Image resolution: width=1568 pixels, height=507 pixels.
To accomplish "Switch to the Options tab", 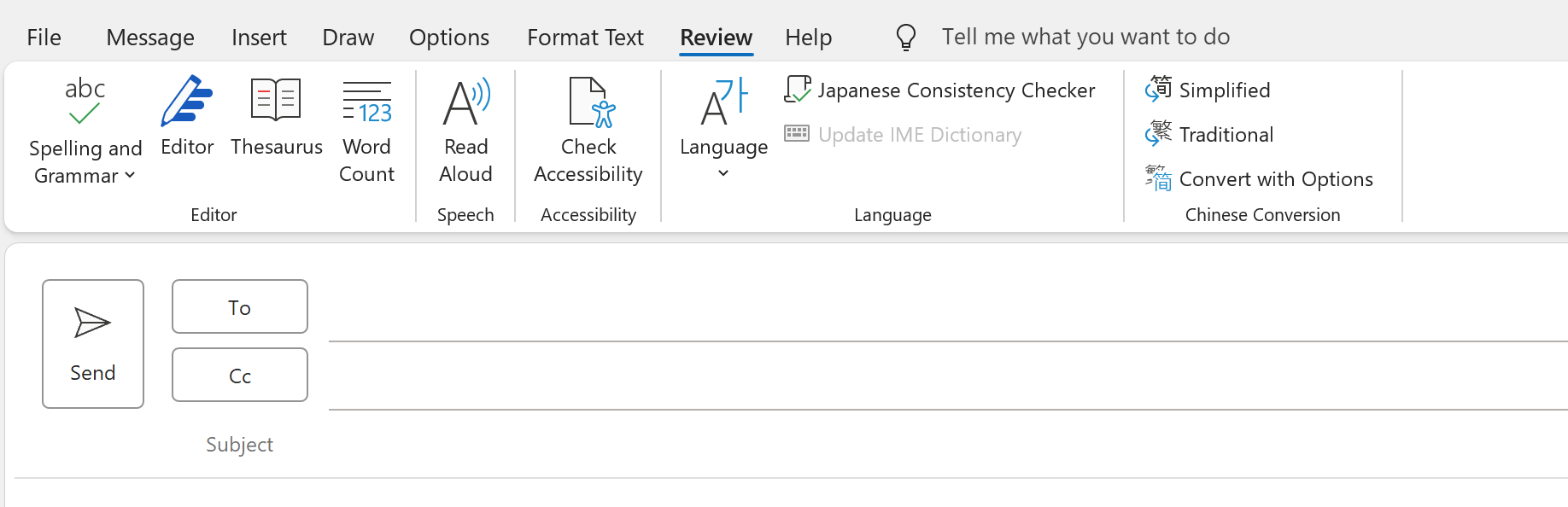I will tap(449, 38).
